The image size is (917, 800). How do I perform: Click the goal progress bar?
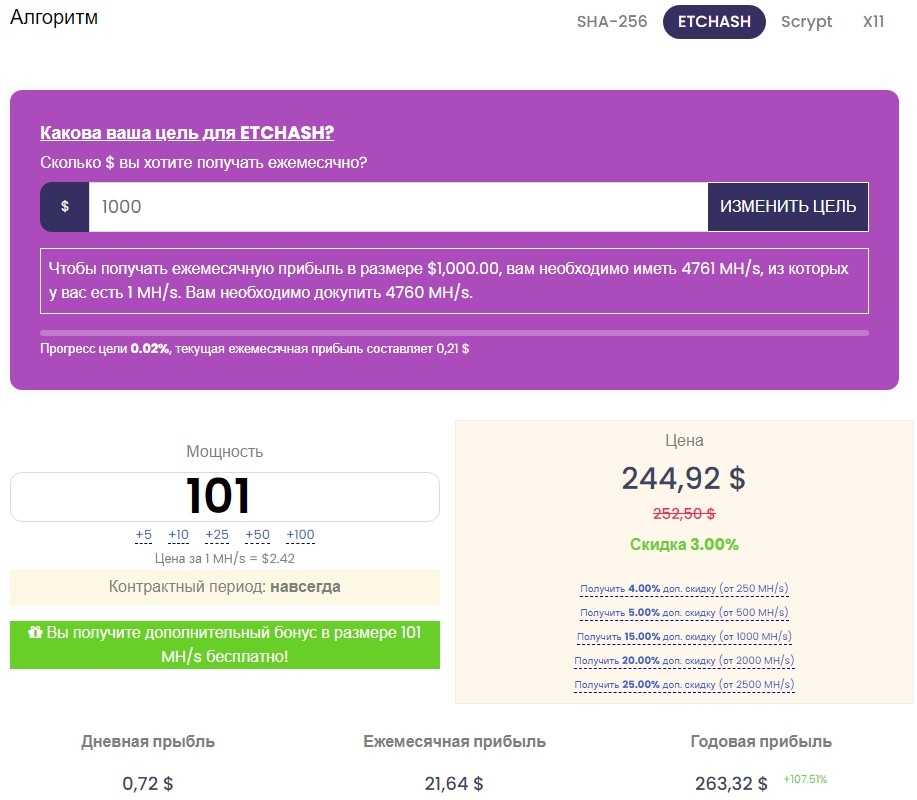pos(454,333)
